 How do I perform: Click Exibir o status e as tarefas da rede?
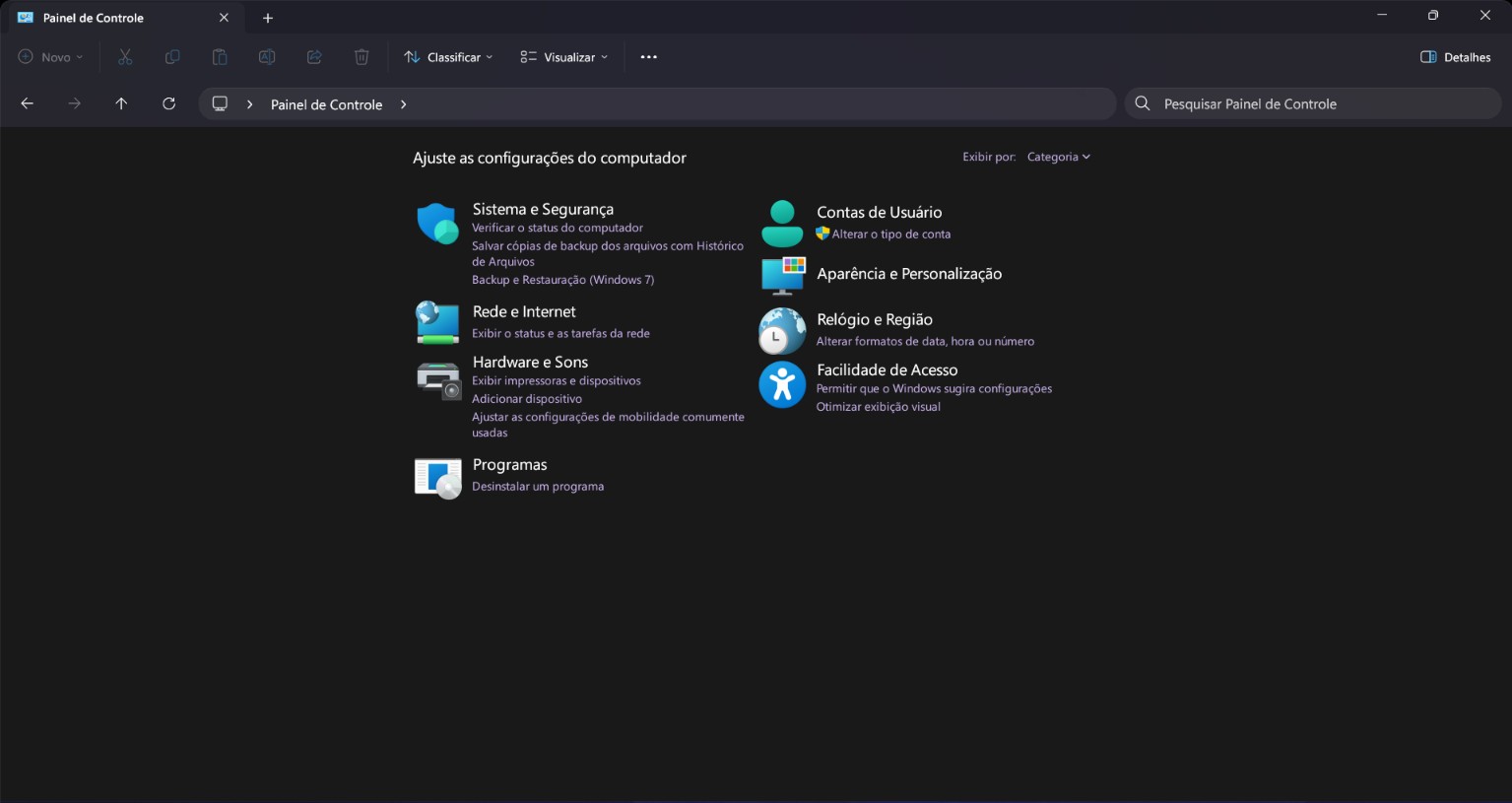[560, 333]
